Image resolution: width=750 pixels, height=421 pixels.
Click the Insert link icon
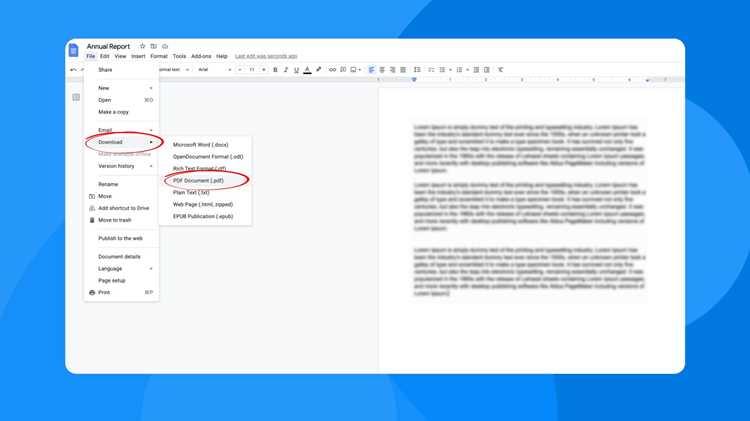click(x=332, y=70)
